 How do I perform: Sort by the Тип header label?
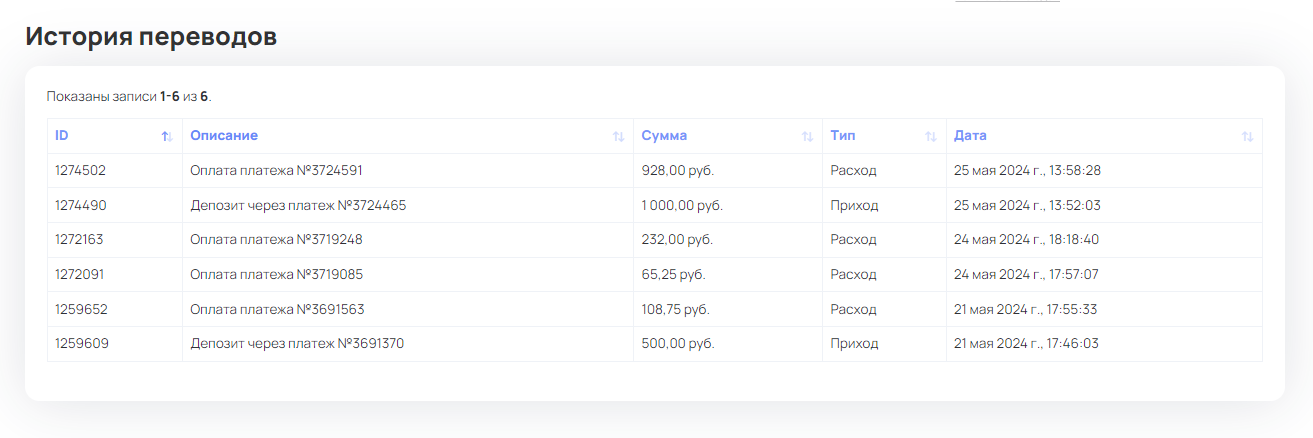pyautogui.click(x=842, y=136)
